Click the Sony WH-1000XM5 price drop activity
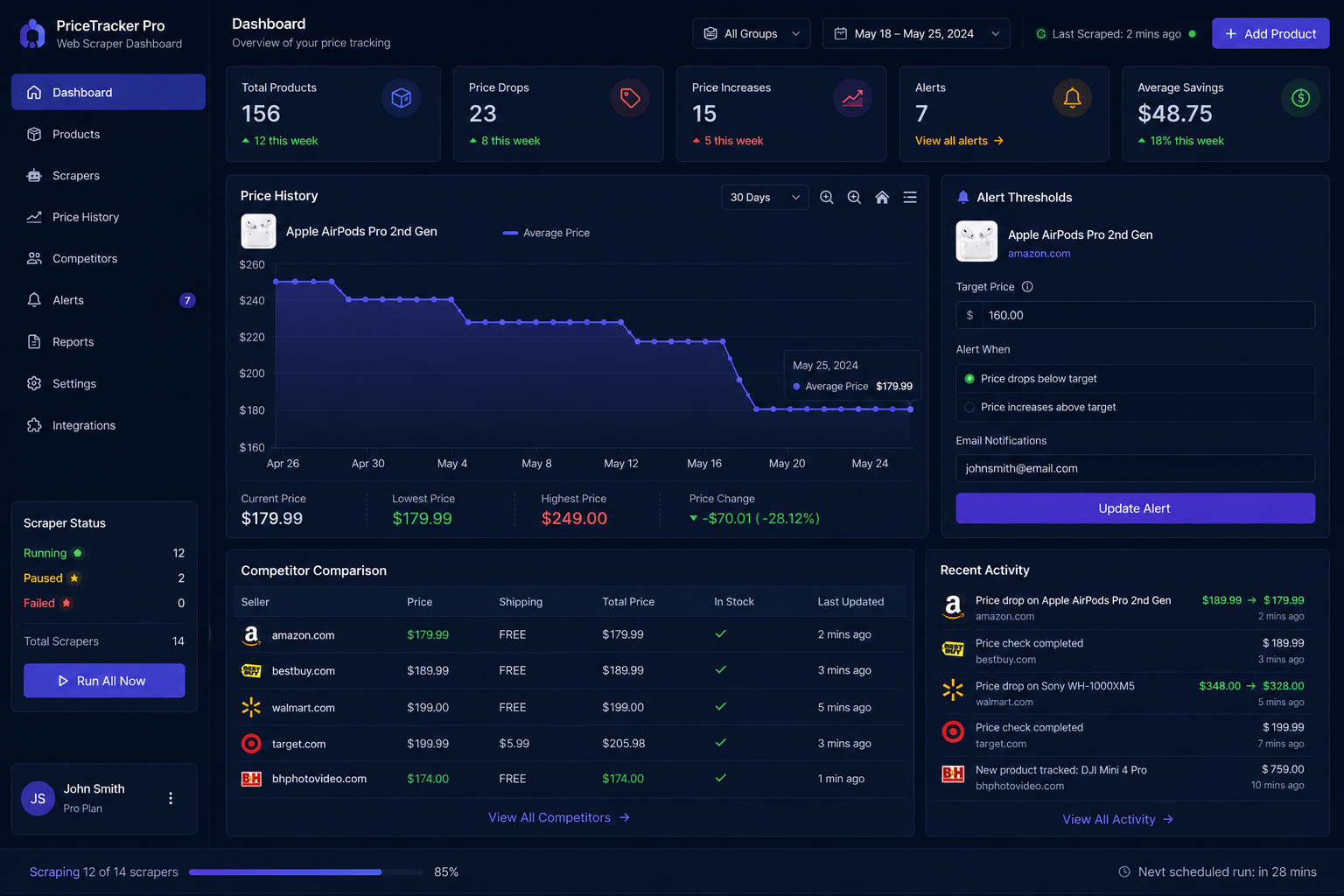 pyautogui.click(x=1123, y=693)
